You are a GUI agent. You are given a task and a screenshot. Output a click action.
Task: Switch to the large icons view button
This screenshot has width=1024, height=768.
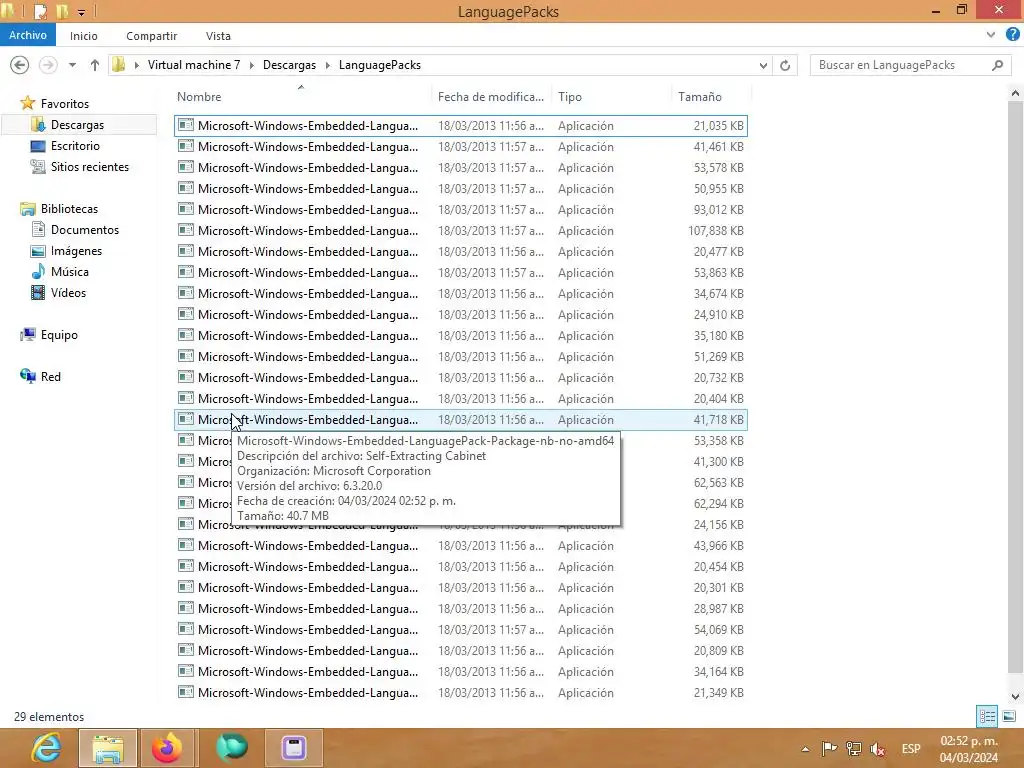tap(1009, 716)
